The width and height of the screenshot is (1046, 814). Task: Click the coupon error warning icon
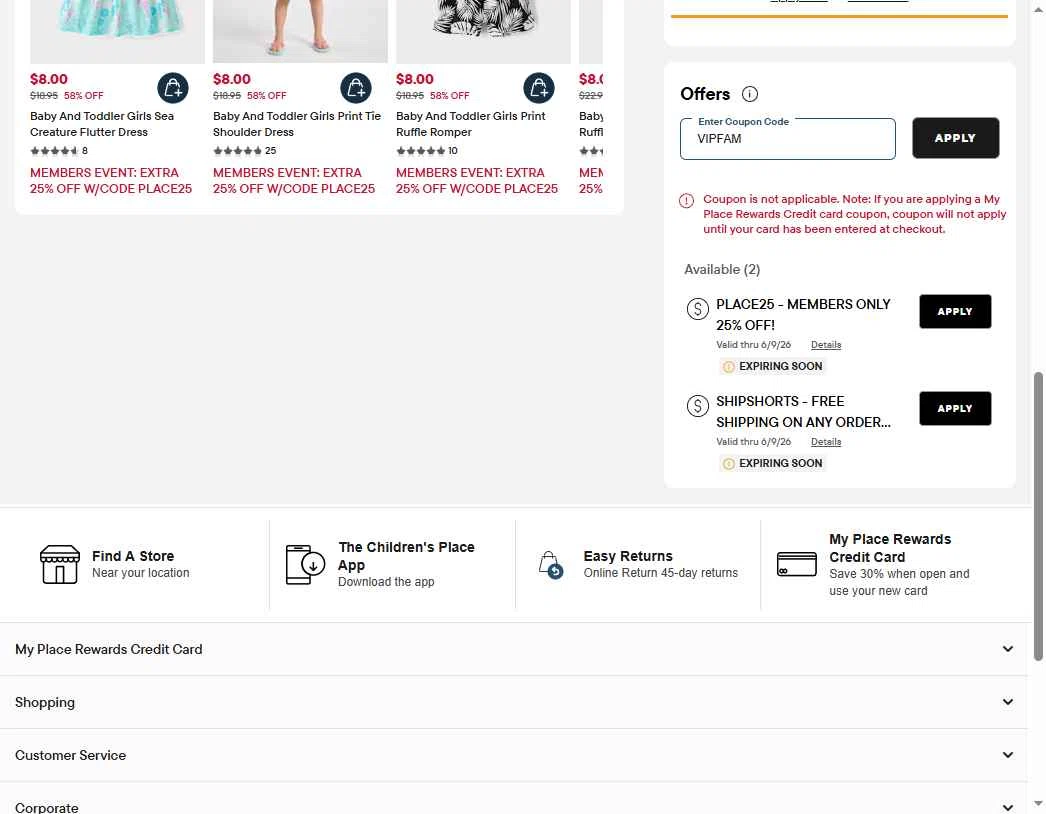[x=686, y=201]
